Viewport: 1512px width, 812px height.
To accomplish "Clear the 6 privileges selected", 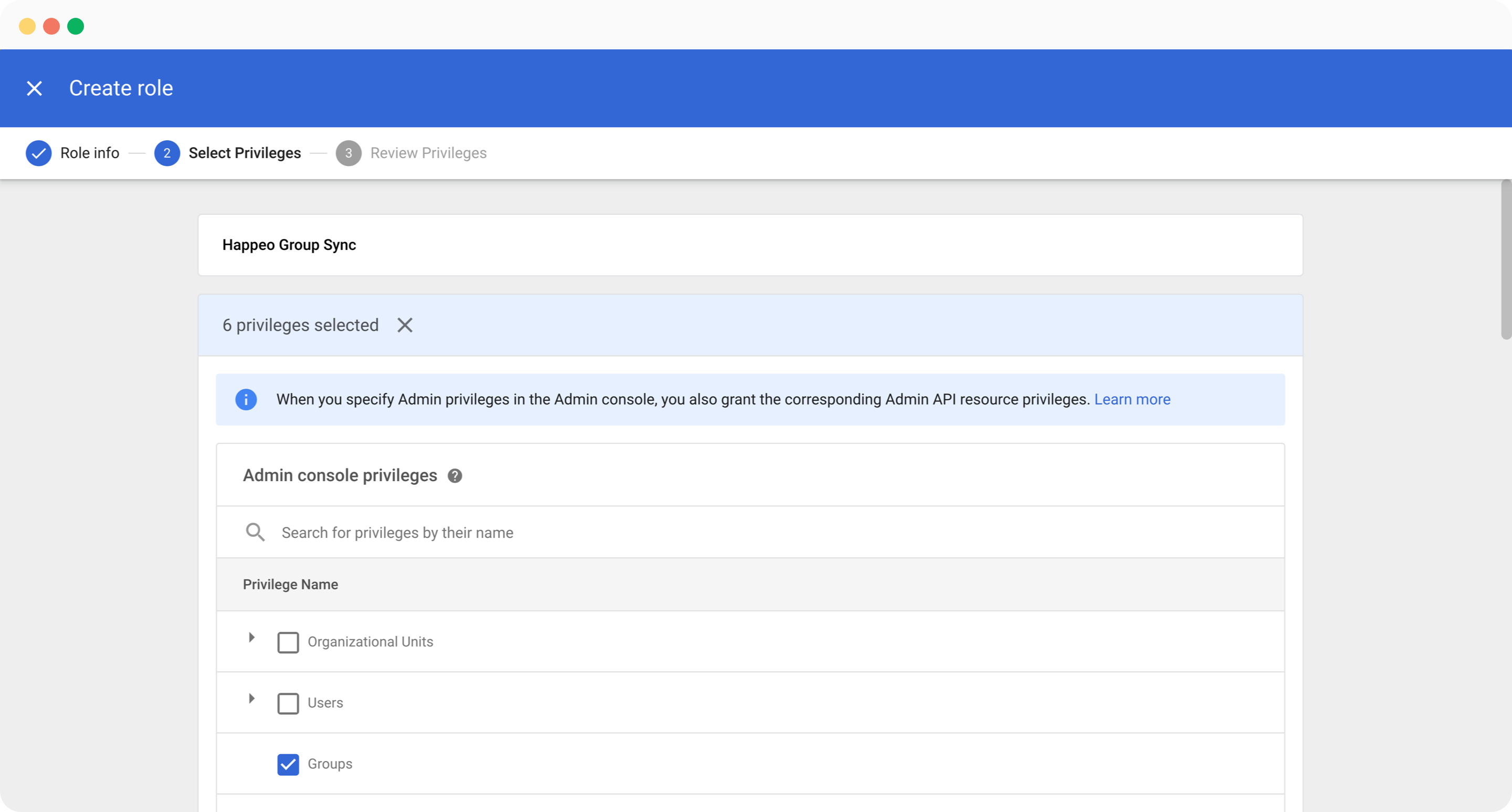I will (x=405, y=325).
